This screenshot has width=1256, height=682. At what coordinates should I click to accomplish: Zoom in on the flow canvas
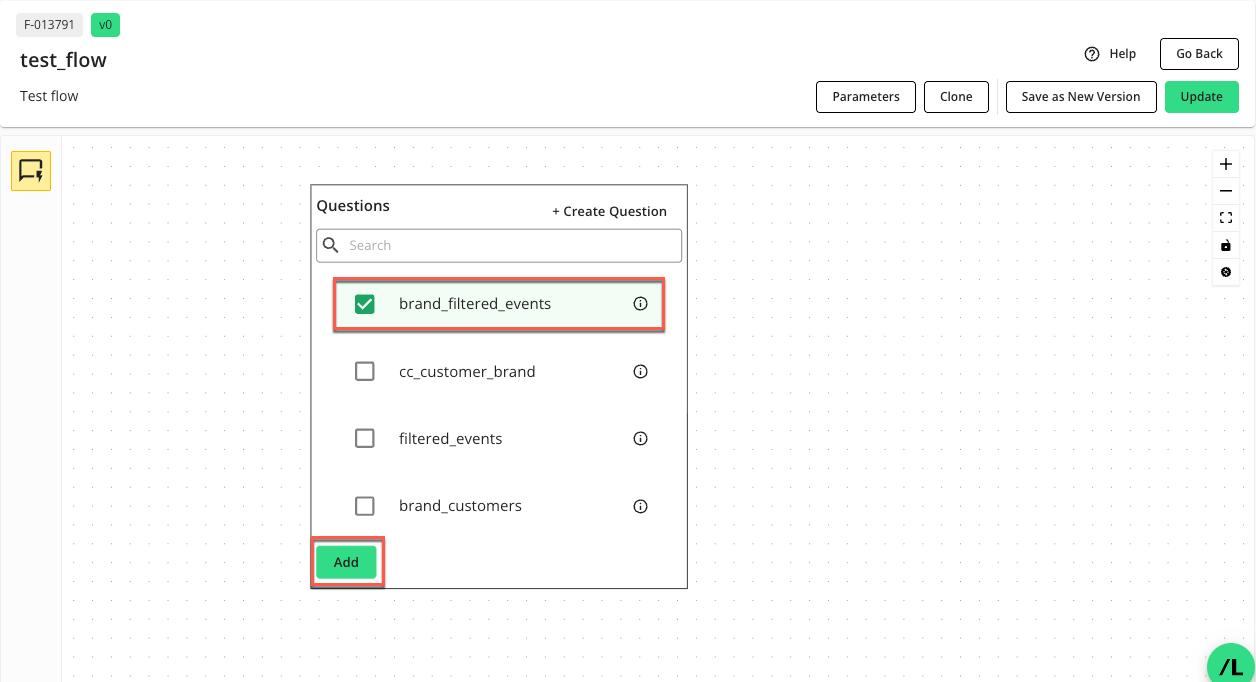(1225, 163)
